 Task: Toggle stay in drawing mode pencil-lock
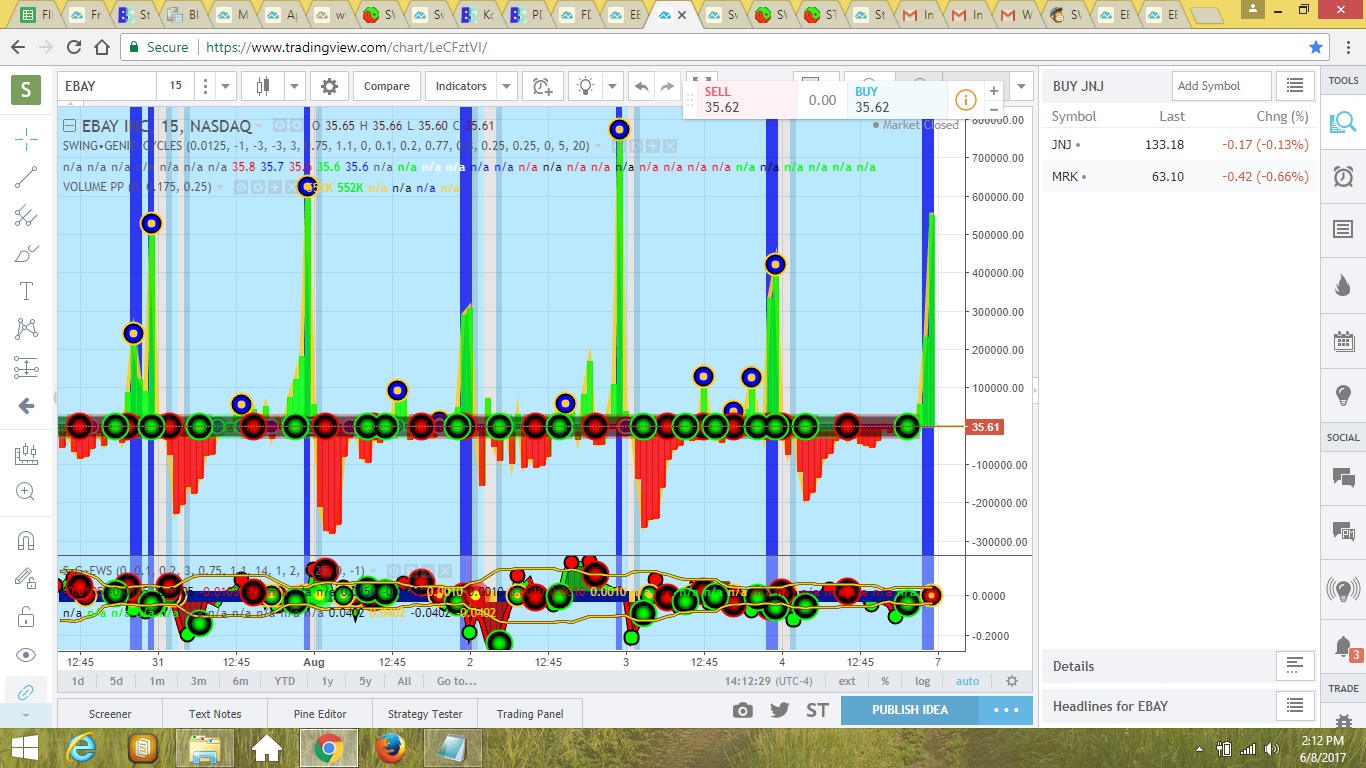tap(26, 578)
